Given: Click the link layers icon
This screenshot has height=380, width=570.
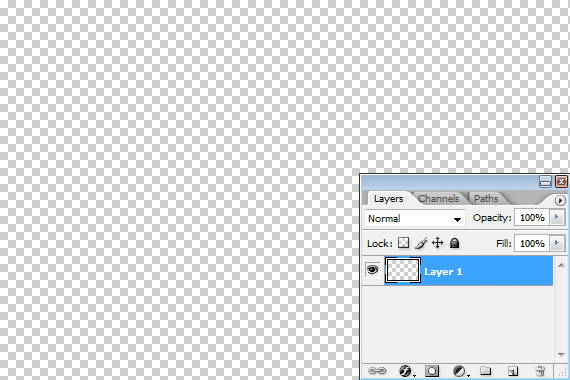Looking at the screenshot, I should click(x=377, y=371).
